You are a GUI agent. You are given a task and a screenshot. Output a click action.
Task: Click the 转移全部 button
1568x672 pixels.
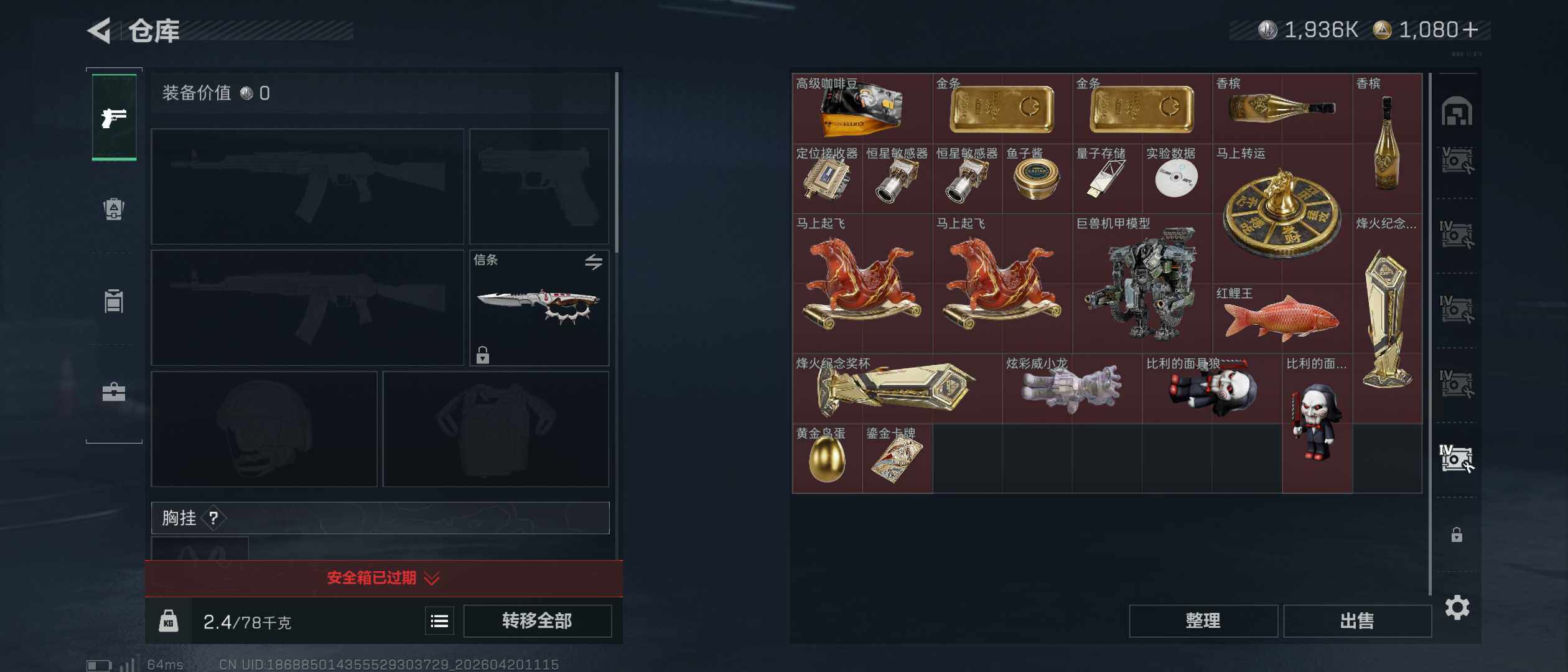(x=537, y=621)
